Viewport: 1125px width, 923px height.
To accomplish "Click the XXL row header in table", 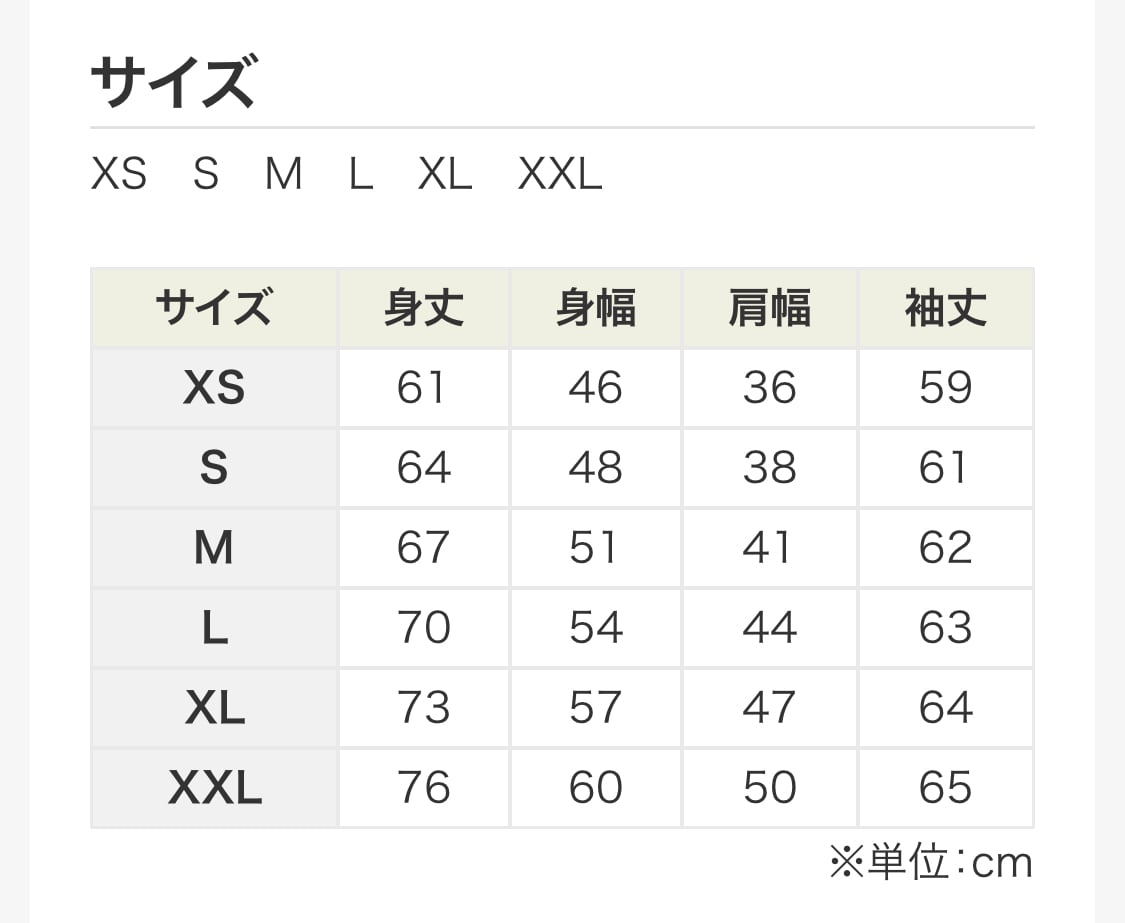I will point(214,788).
